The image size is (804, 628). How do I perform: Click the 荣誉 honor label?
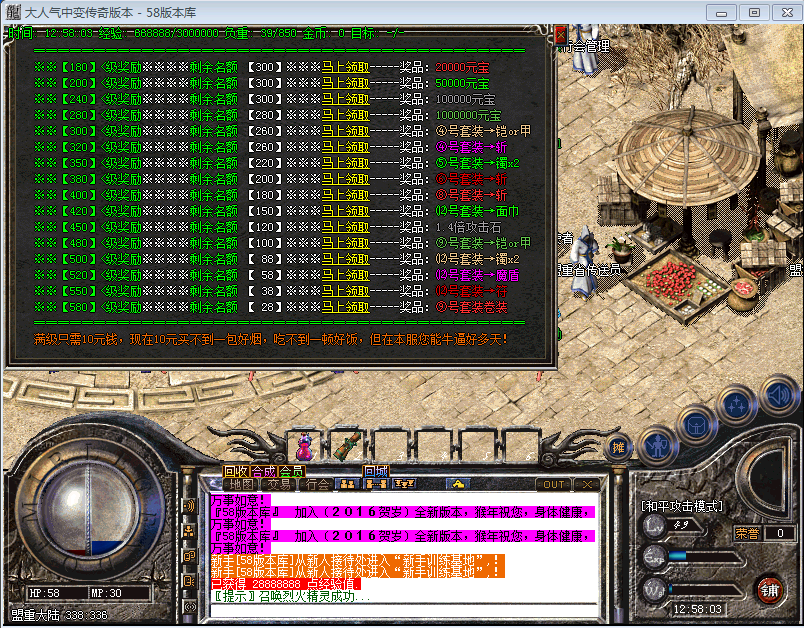747,534
